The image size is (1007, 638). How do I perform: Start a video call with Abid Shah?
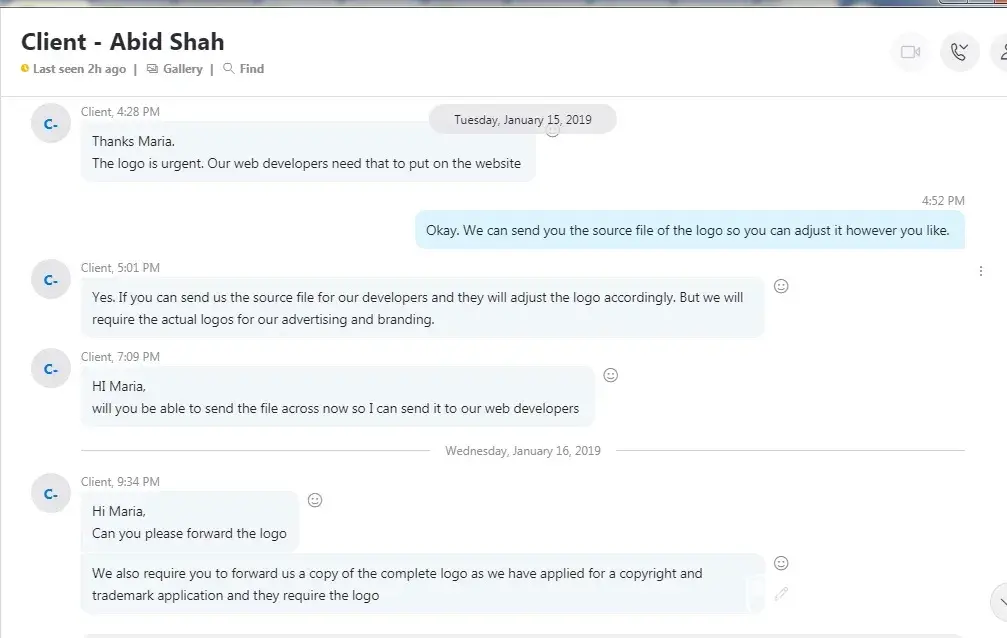click(x=910, y=52)
